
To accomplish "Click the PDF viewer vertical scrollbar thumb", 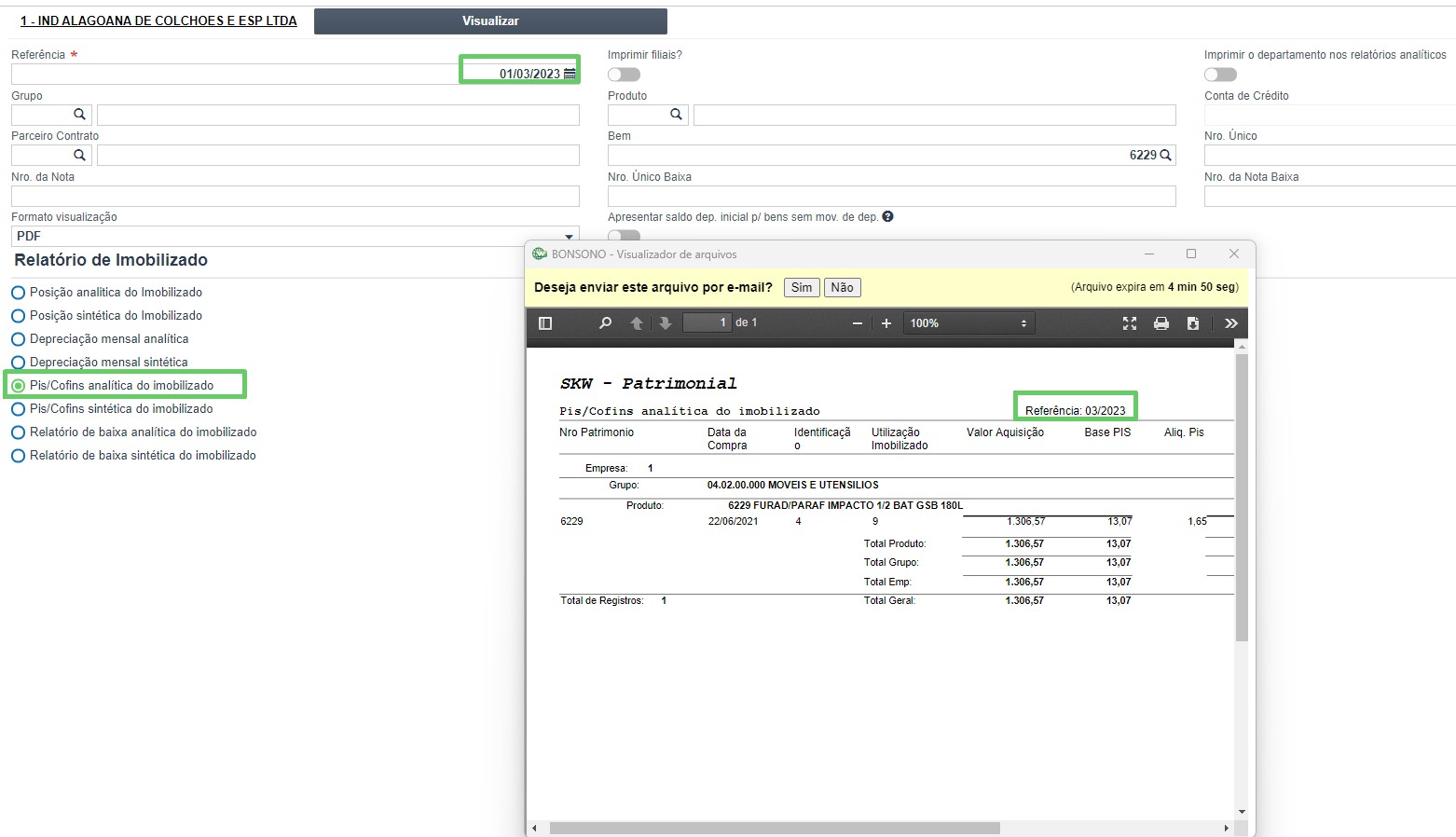I will [x=1242, y=498].
